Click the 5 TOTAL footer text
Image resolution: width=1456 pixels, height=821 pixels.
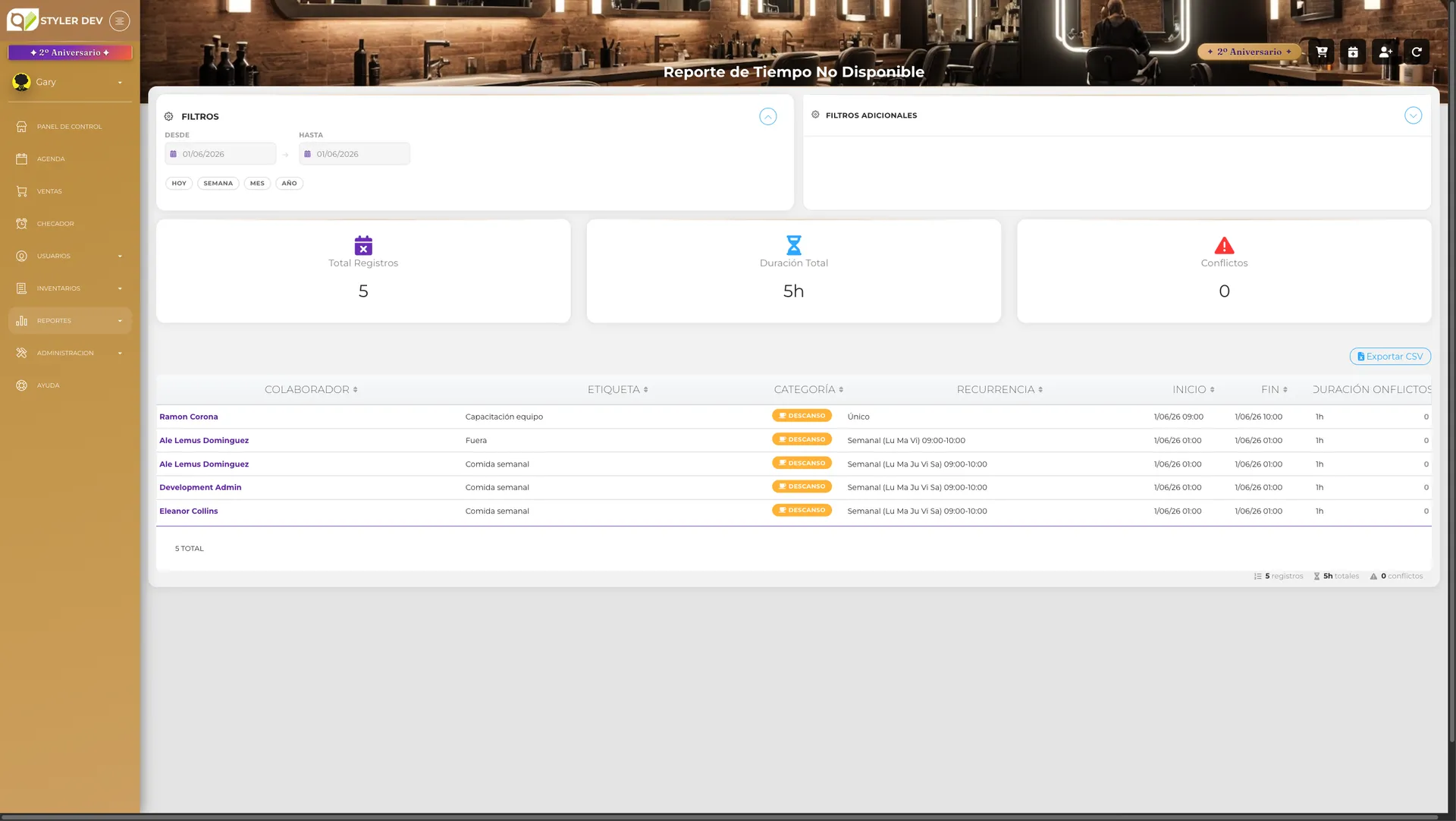click(x=190, y=549)
